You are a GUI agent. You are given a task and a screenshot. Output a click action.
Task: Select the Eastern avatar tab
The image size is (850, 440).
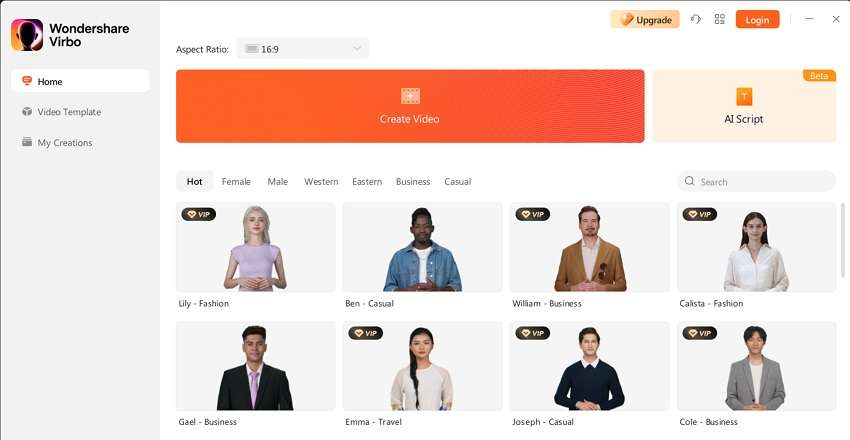pyautogui.click(x=367, y=182)
